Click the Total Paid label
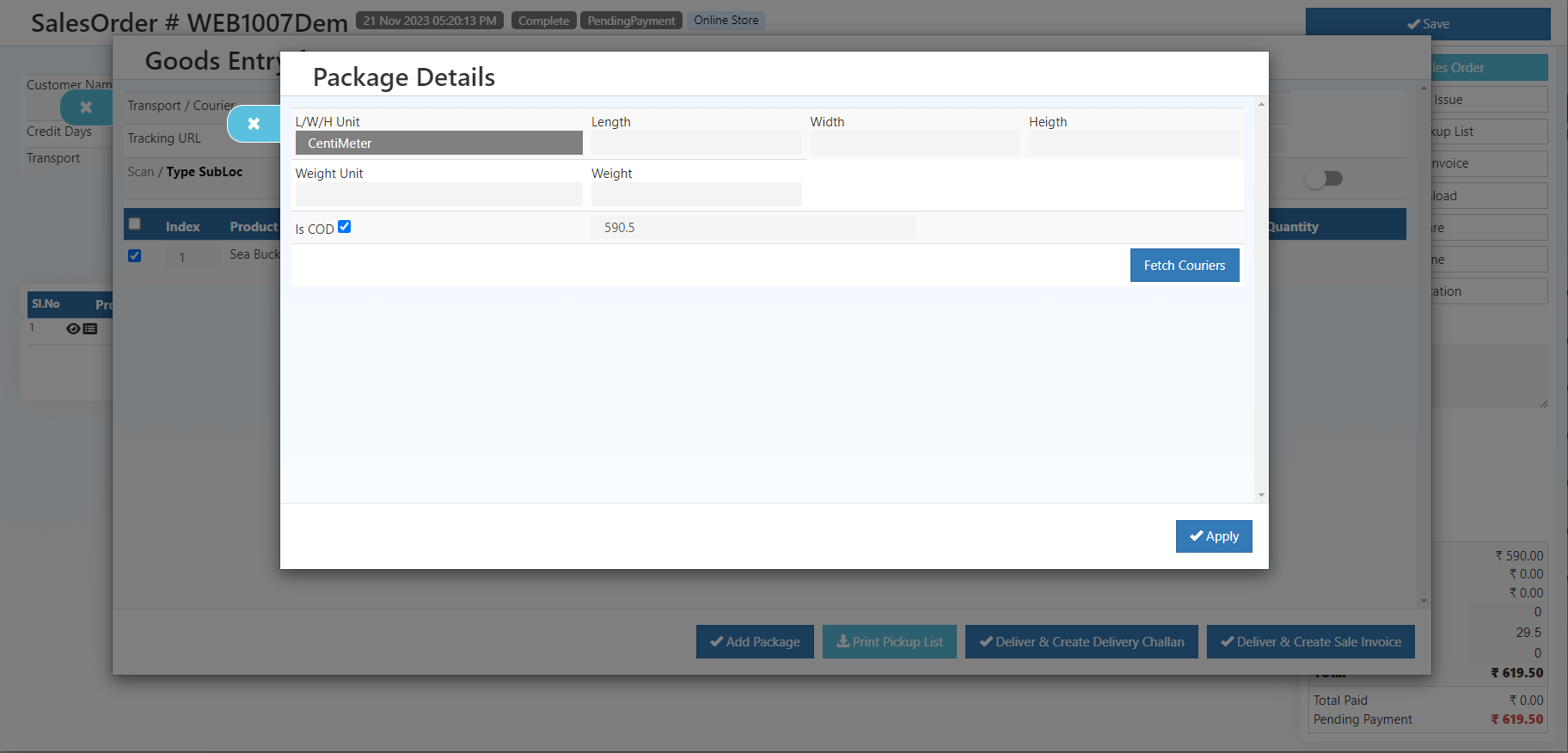 (1340, 701)
